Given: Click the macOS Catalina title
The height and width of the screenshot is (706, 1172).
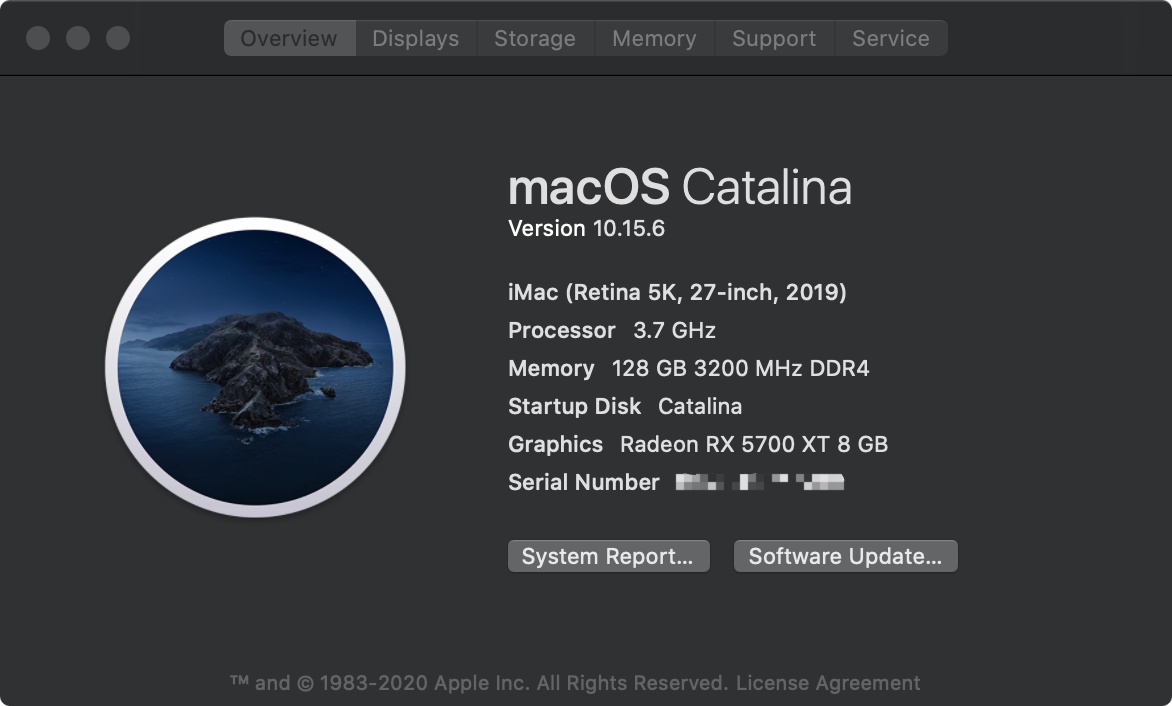Looking at the screenshot, I should pos(680,187).
